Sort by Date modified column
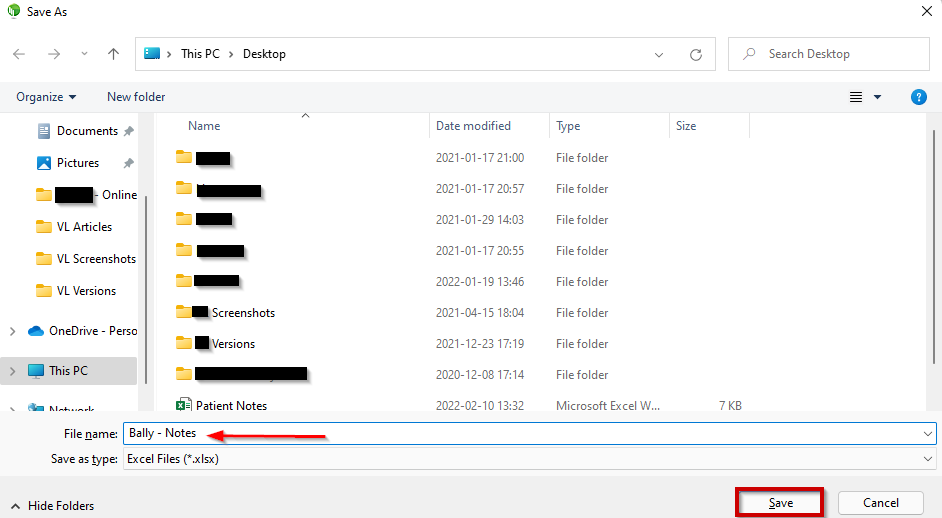This screenshot has width=942, height=518. 473,126
